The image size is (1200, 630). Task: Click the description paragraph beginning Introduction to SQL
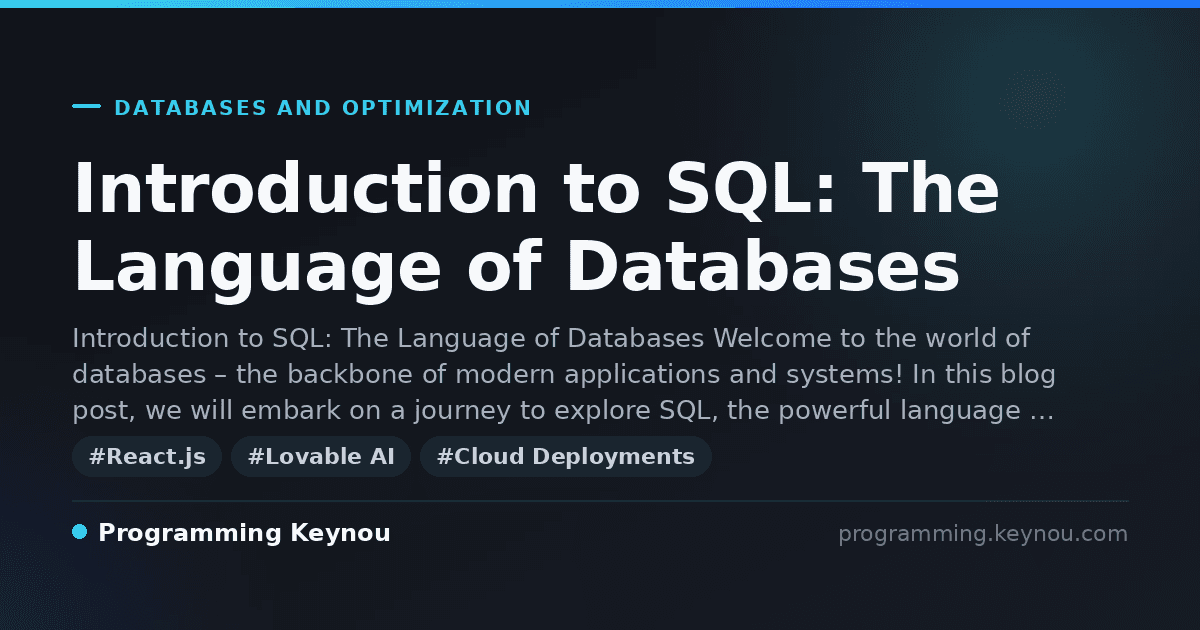click(563, 374)
